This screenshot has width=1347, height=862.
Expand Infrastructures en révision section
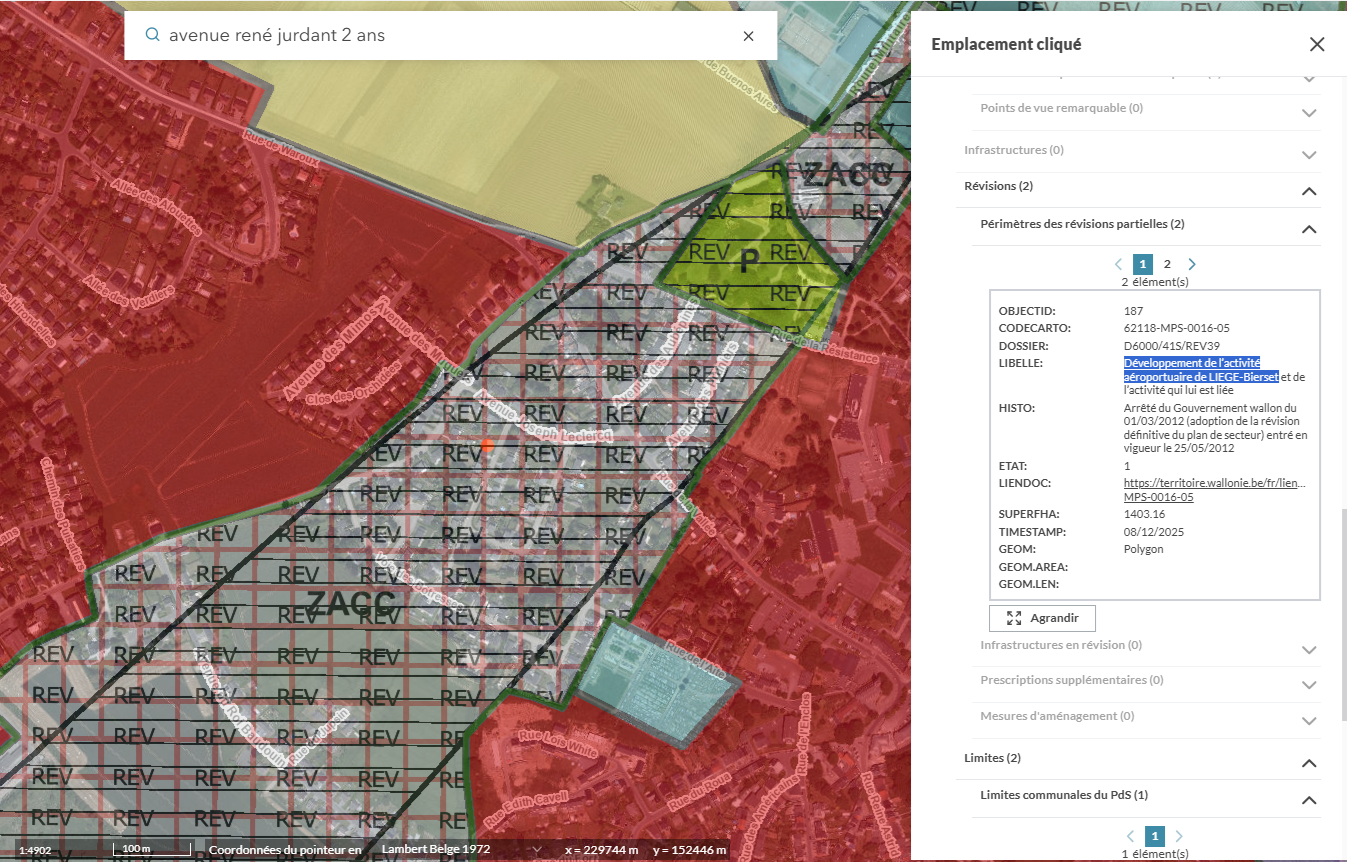[1308, 650]
